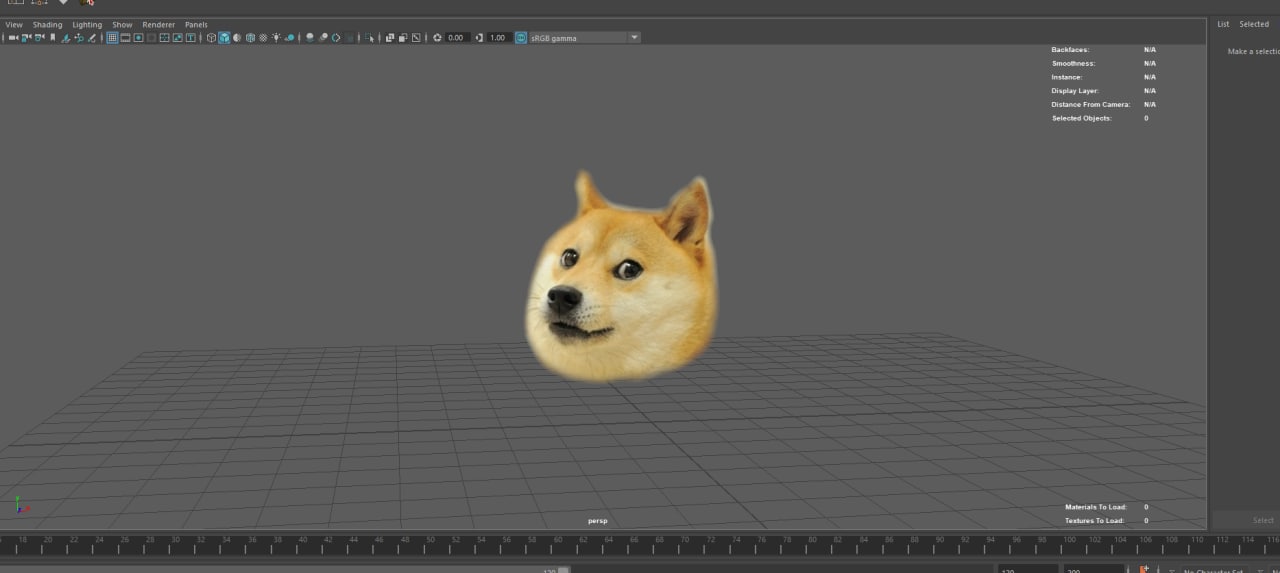Image resolution: width=1280 pixels, height=573 pixels.
Task: Click the Lock Camera icon
Action: [26, 37]
